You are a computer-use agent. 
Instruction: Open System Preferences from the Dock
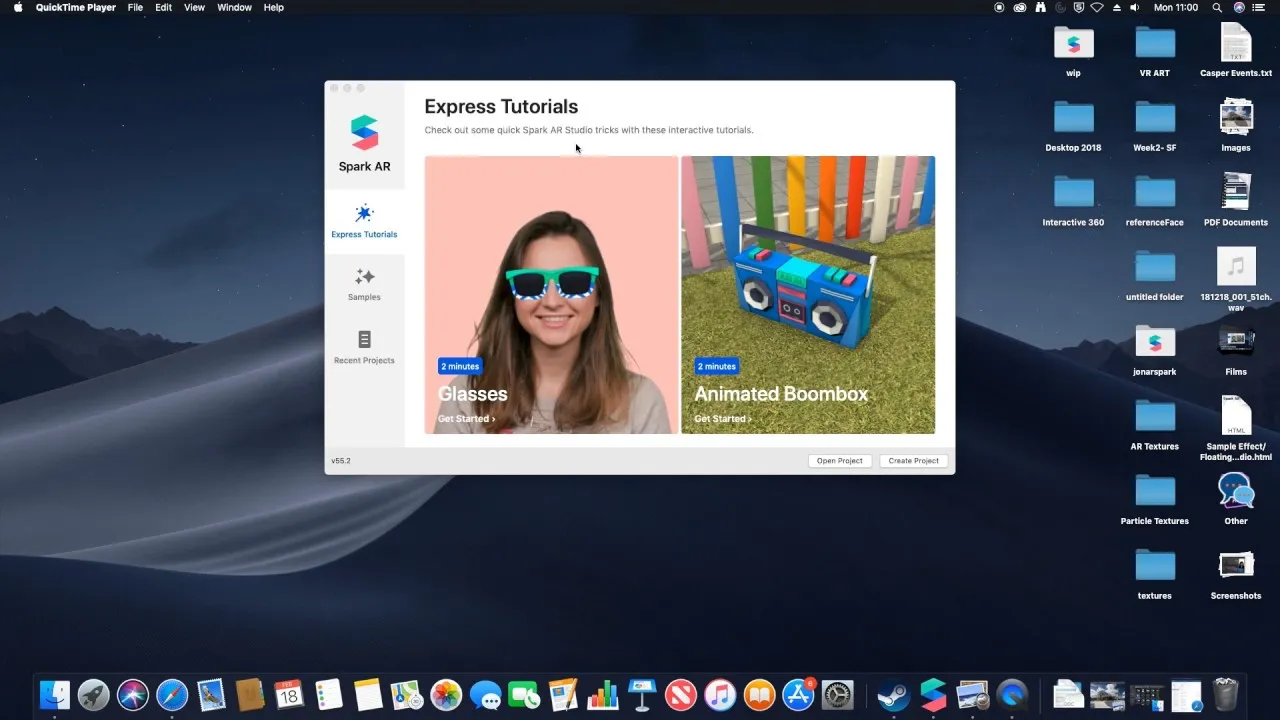[x=837, y=694]
